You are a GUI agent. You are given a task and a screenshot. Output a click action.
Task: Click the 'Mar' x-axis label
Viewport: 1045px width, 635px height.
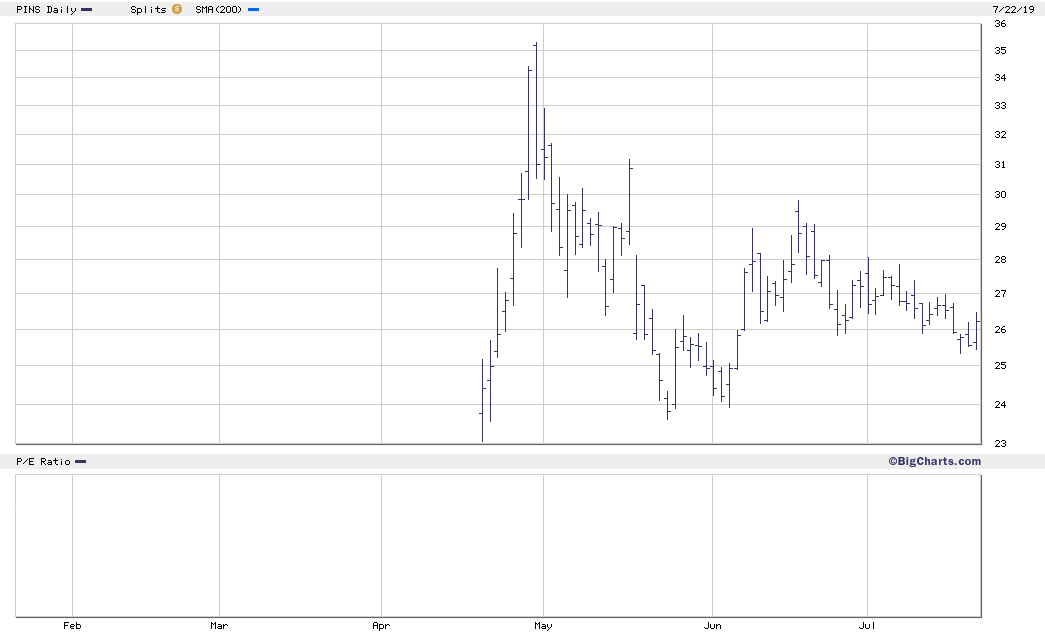tap(219, 626)
